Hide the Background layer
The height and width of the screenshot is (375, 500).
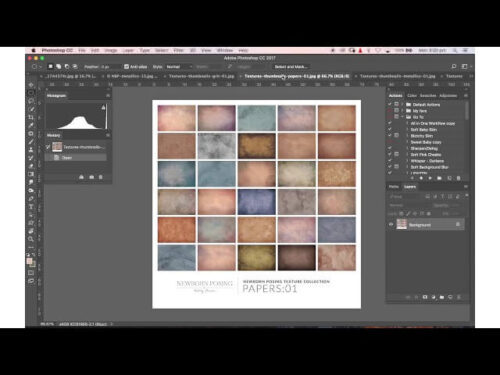pyautogui.click(x=391, y=225)
